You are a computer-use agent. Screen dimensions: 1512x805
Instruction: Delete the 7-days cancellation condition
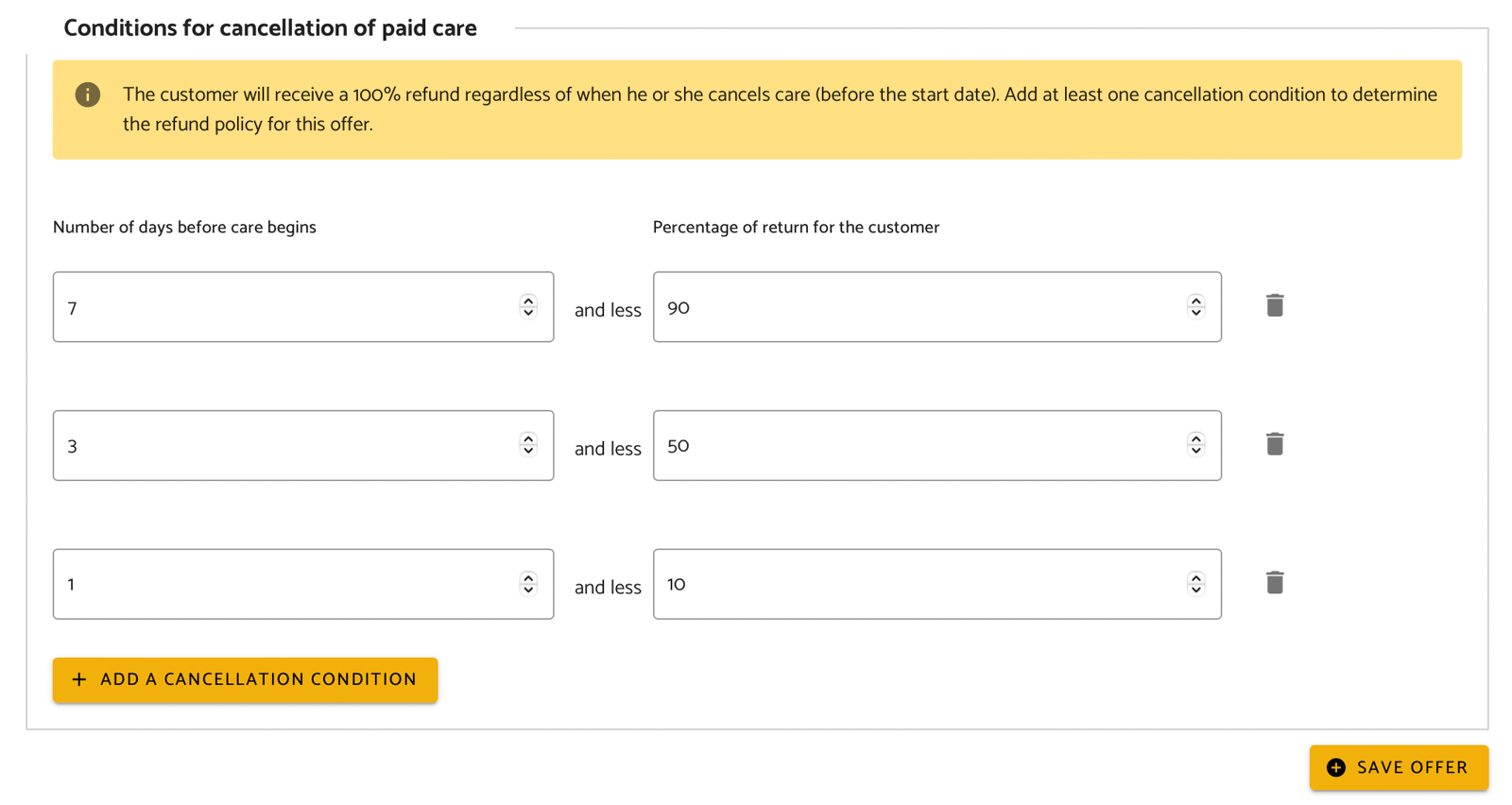pyautogui.click(x=1275, y=305)
